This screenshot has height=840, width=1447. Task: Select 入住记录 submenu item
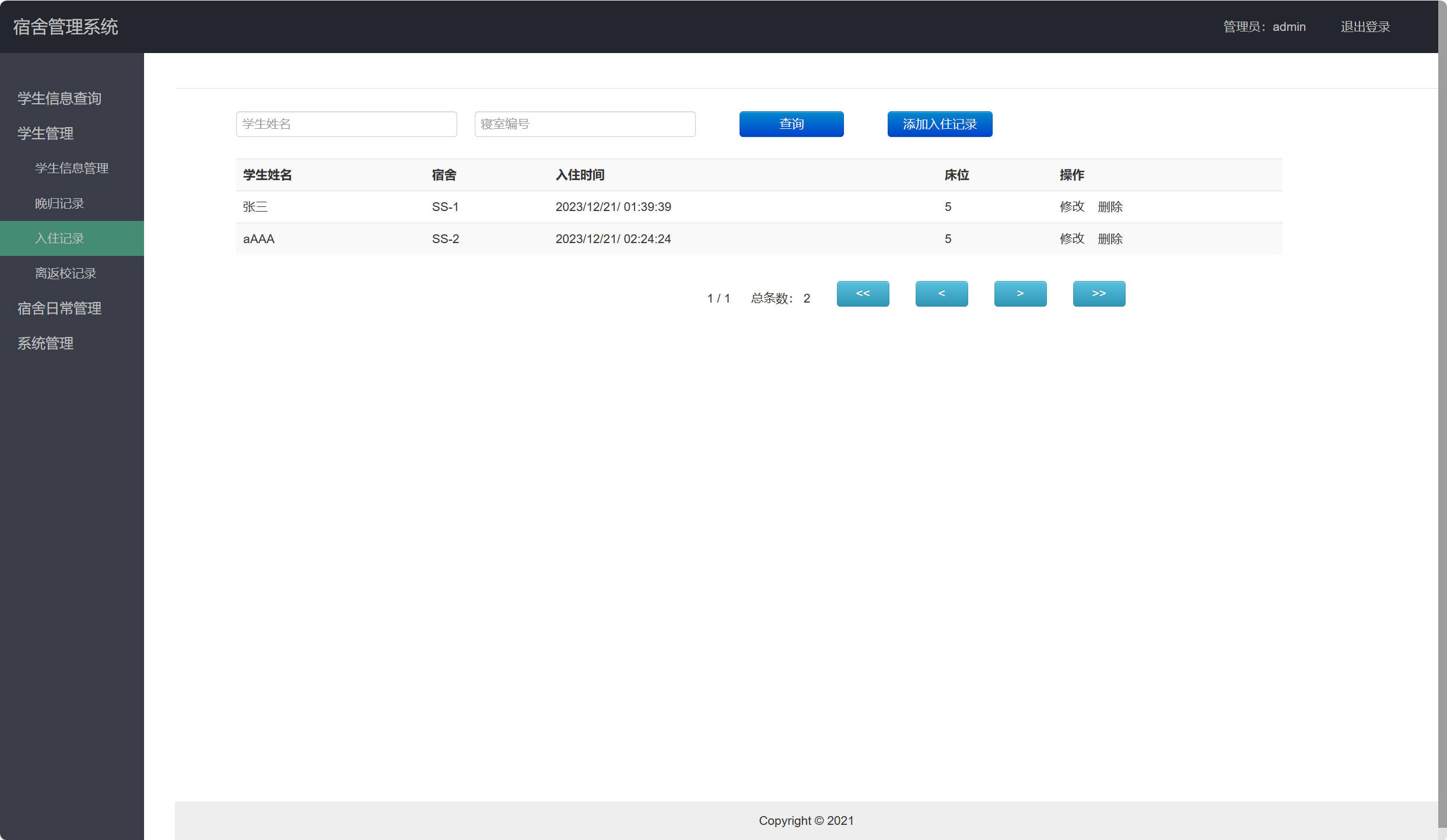click(x=59, y=238)
